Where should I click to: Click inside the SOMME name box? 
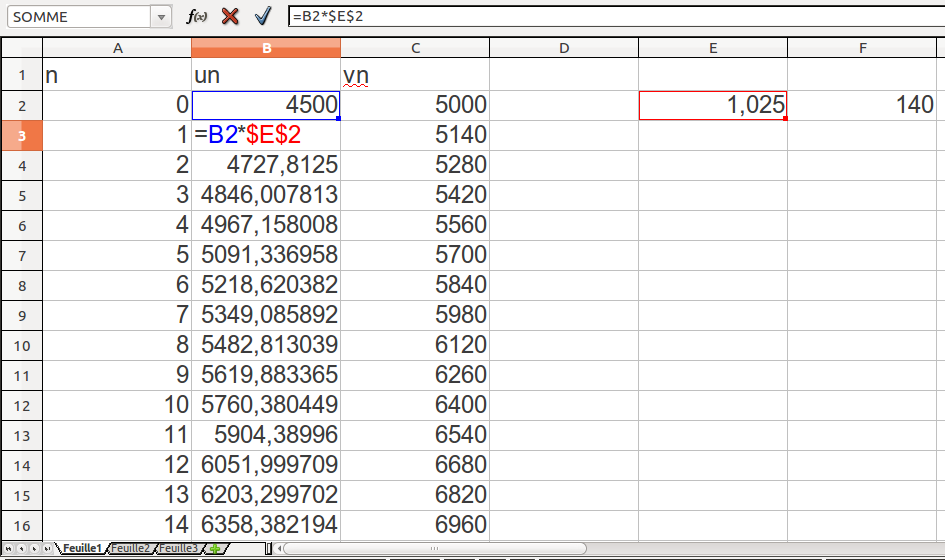coord(78,17)
